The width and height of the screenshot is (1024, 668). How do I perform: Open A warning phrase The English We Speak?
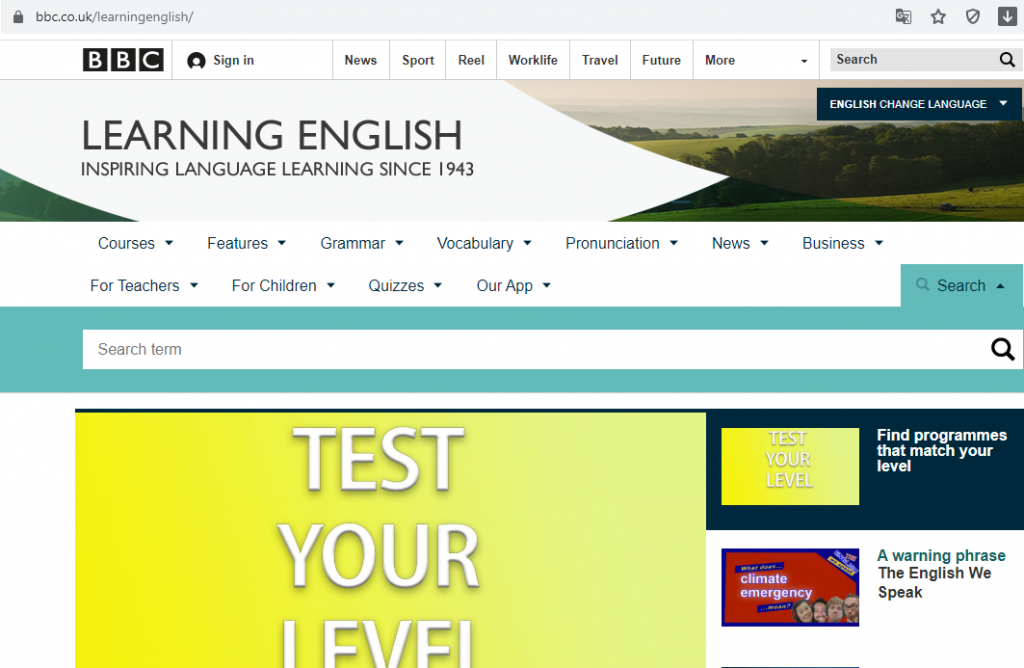(941, 574)
